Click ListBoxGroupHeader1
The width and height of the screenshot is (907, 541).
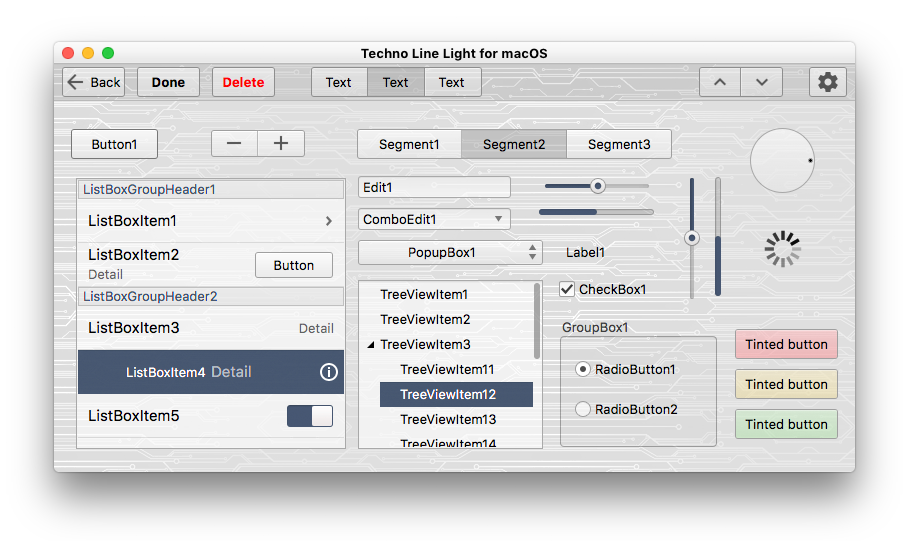[x=211, y=189]
